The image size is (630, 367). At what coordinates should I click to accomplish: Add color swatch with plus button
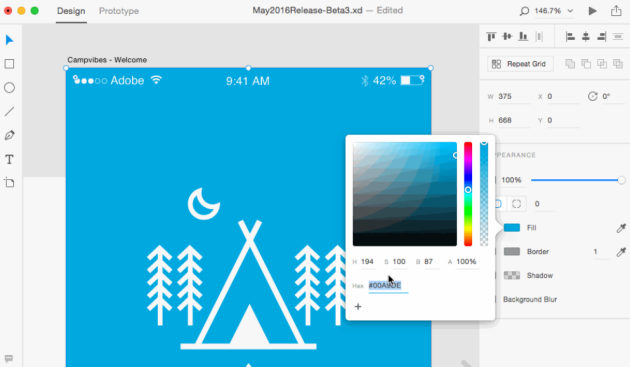[x=358, y=307]
